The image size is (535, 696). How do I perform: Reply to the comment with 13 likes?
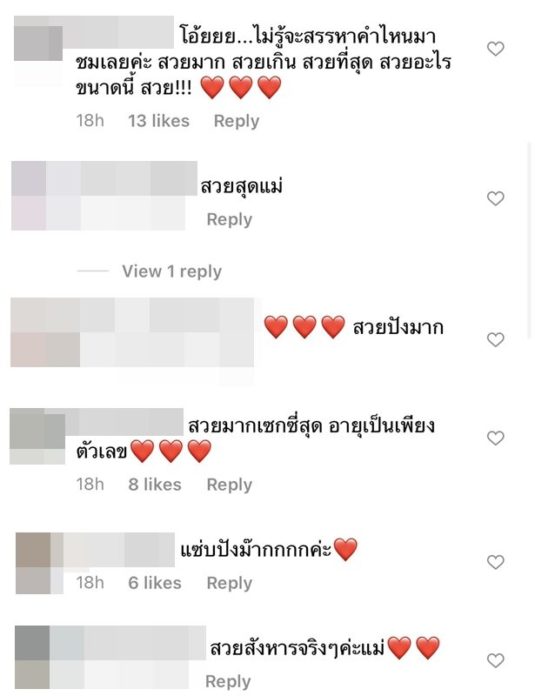click(x=236, y=121)
